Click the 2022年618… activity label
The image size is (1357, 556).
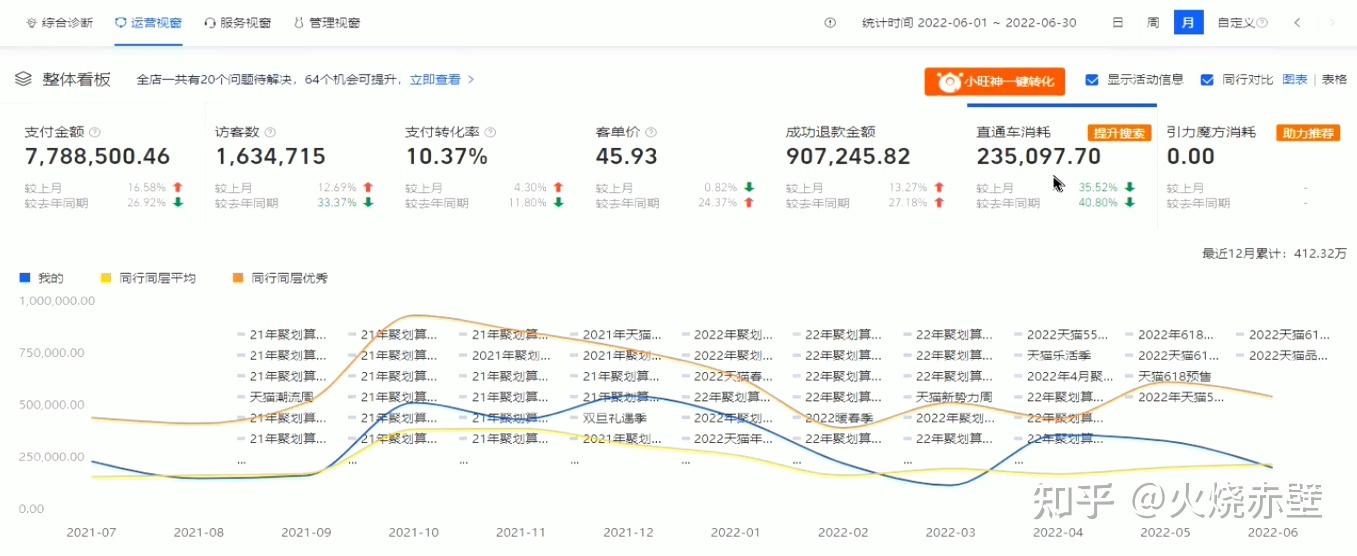pos(1177,335)
